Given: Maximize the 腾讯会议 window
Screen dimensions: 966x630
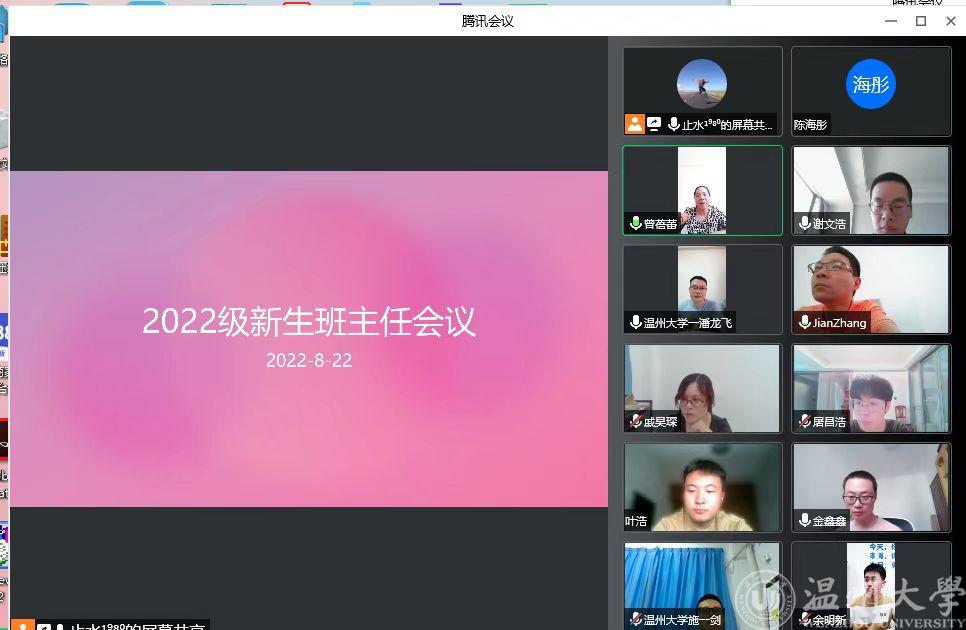Looking at the screenshot, I should click(x=921, y=21).
